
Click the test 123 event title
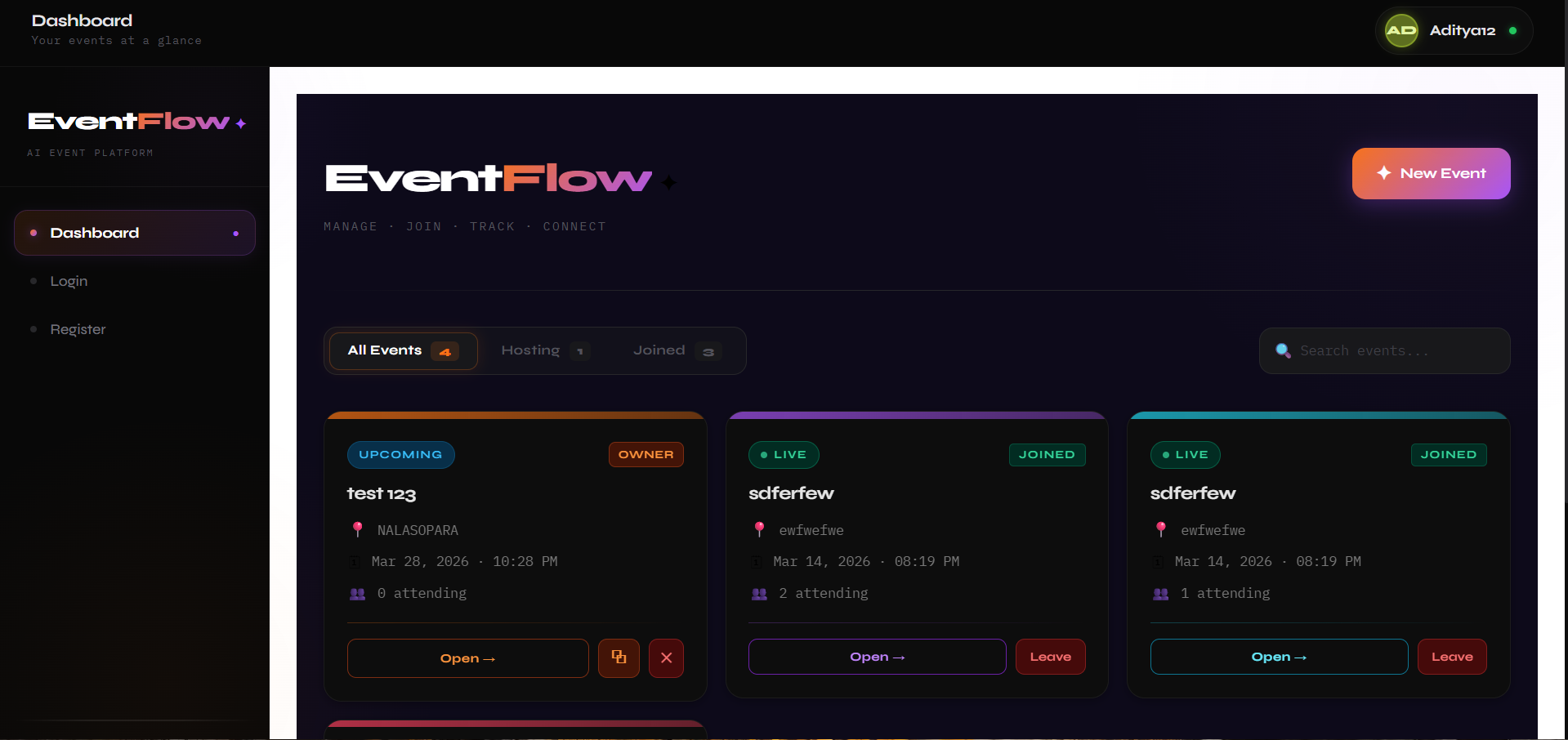click(382, 494)
